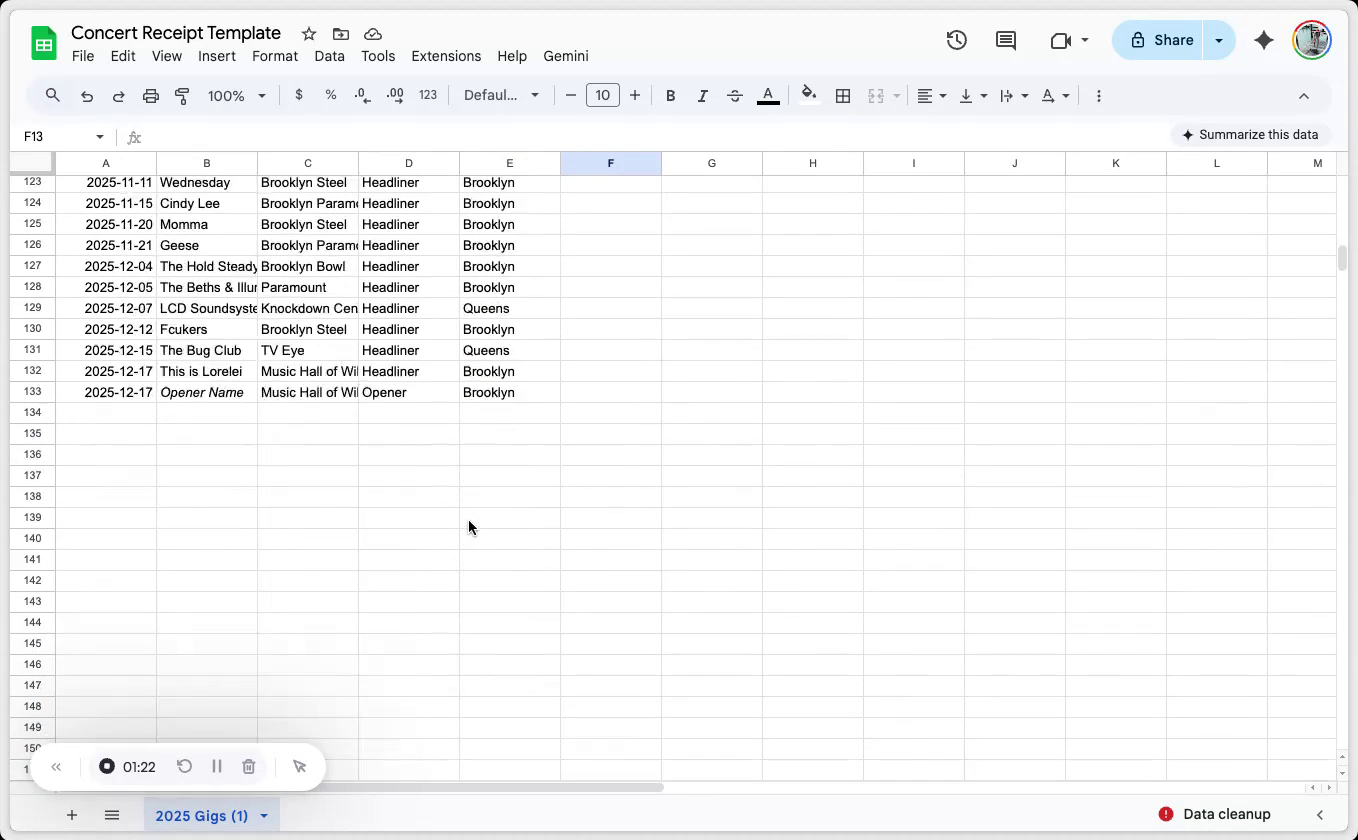
Task: Open the vertical align dropdown
Action: click(x=973, y=96)
